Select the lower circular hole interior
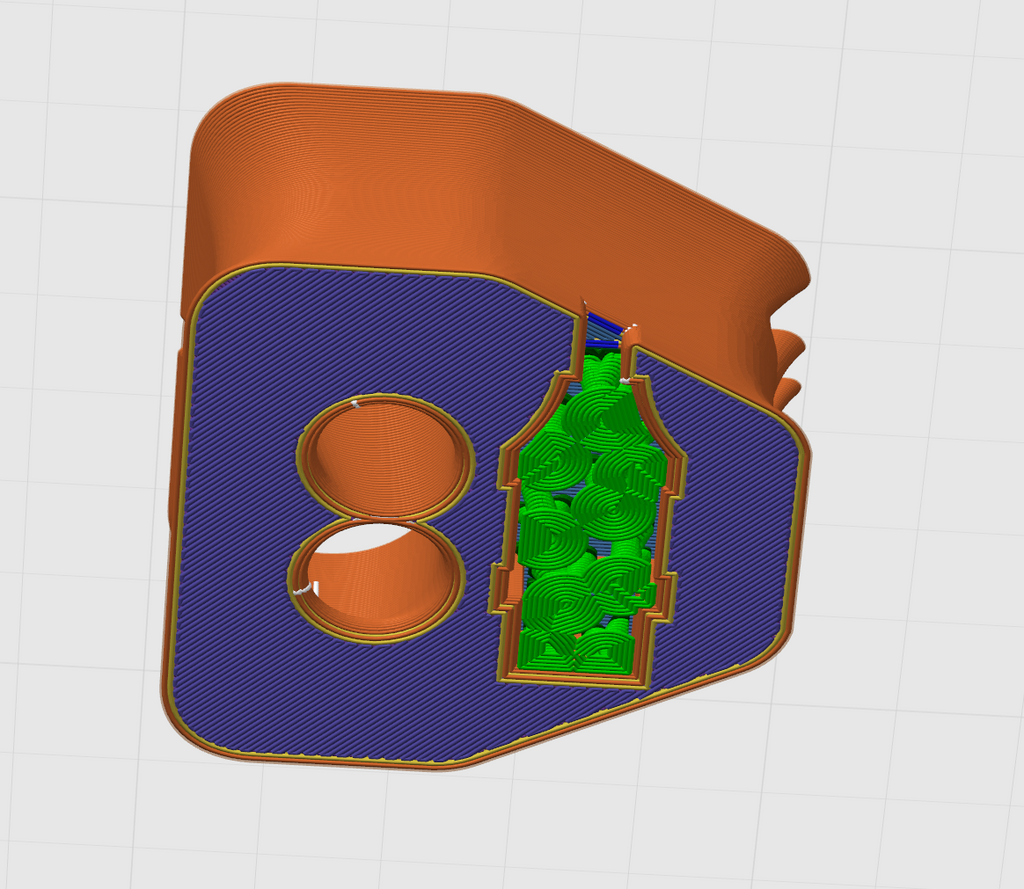This screenshot has width=1024, height=889. pyautogui.click(x=377, y=578)
